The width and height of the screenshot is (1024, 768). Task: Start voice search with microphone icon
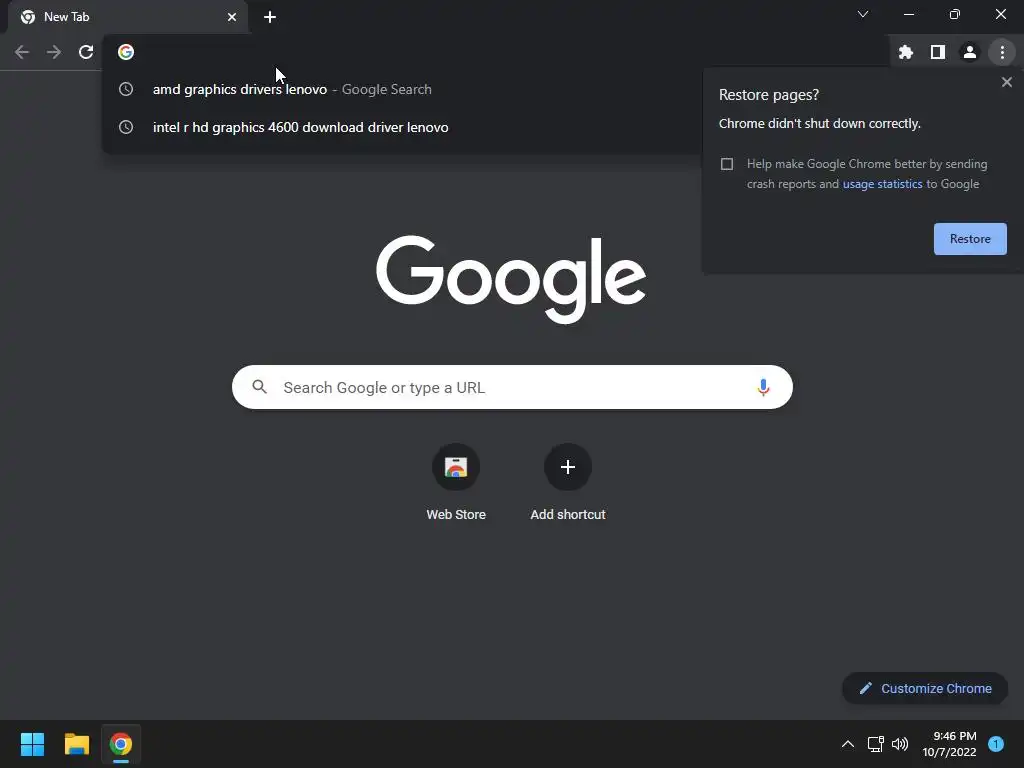(x=763, y=387)
